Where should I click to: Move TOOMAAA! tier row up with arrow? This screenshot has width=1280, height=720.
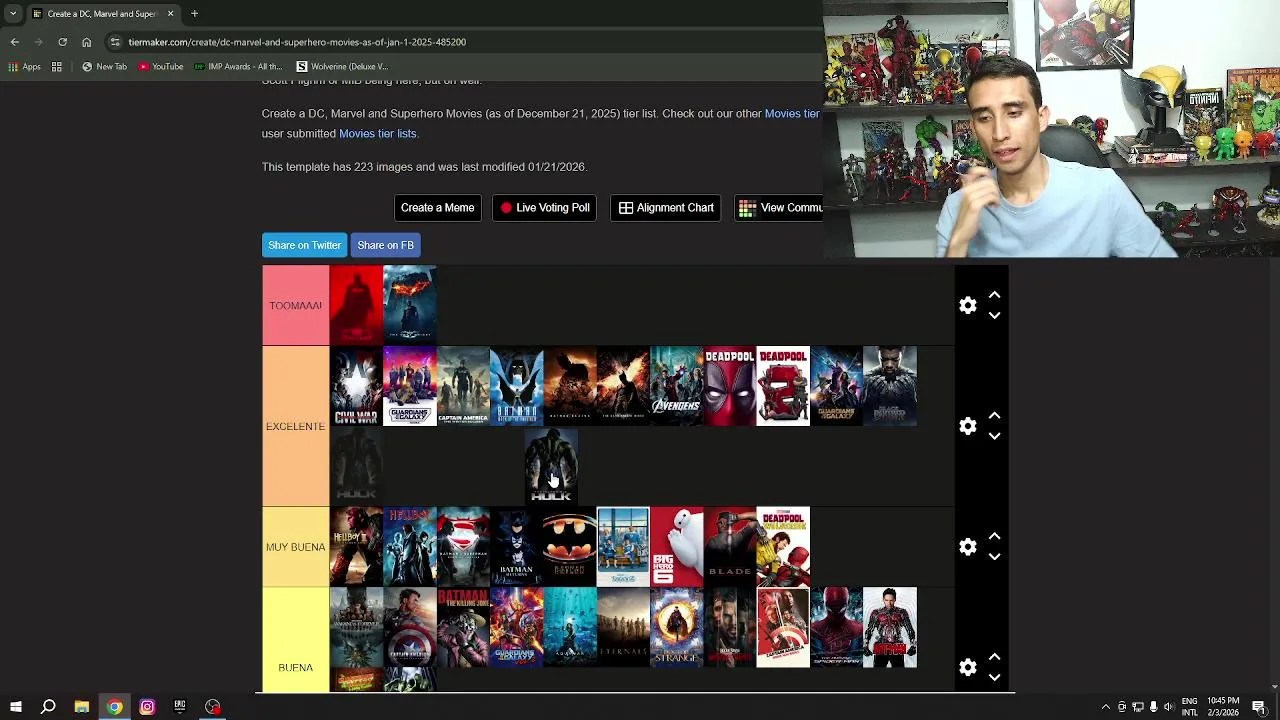(994, 296)
